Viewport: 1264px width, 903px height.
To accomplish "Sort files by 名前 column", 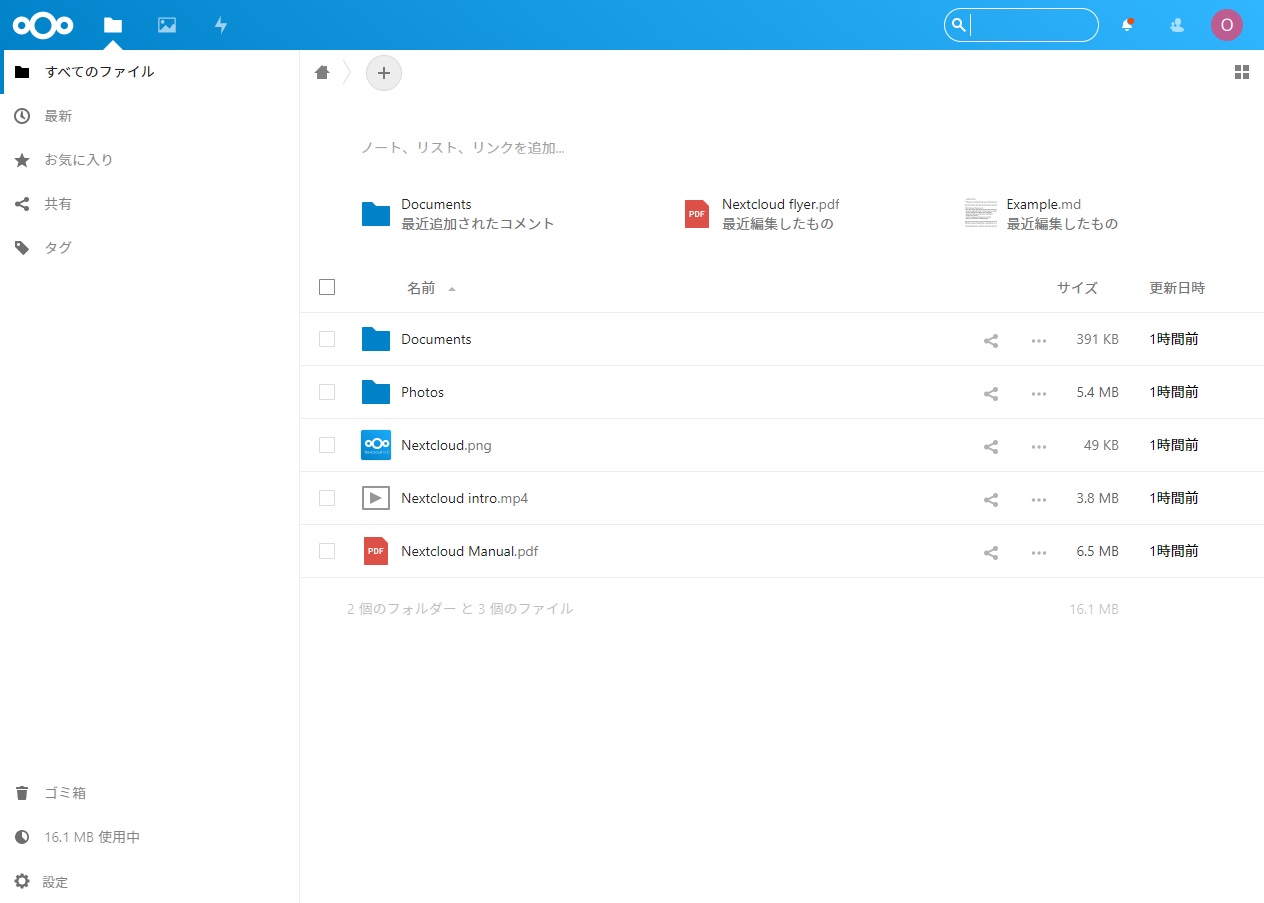I will 421,288.
